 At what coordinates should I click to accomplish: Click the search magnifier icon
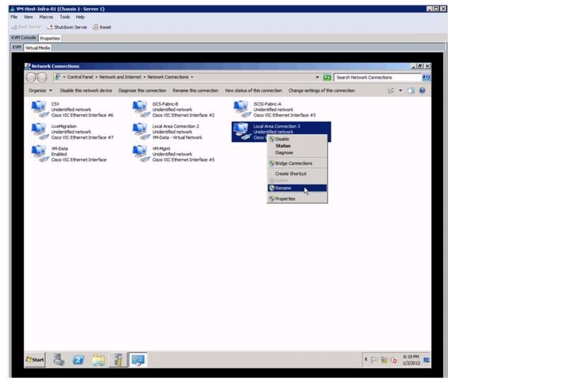(x=426, y=78)
